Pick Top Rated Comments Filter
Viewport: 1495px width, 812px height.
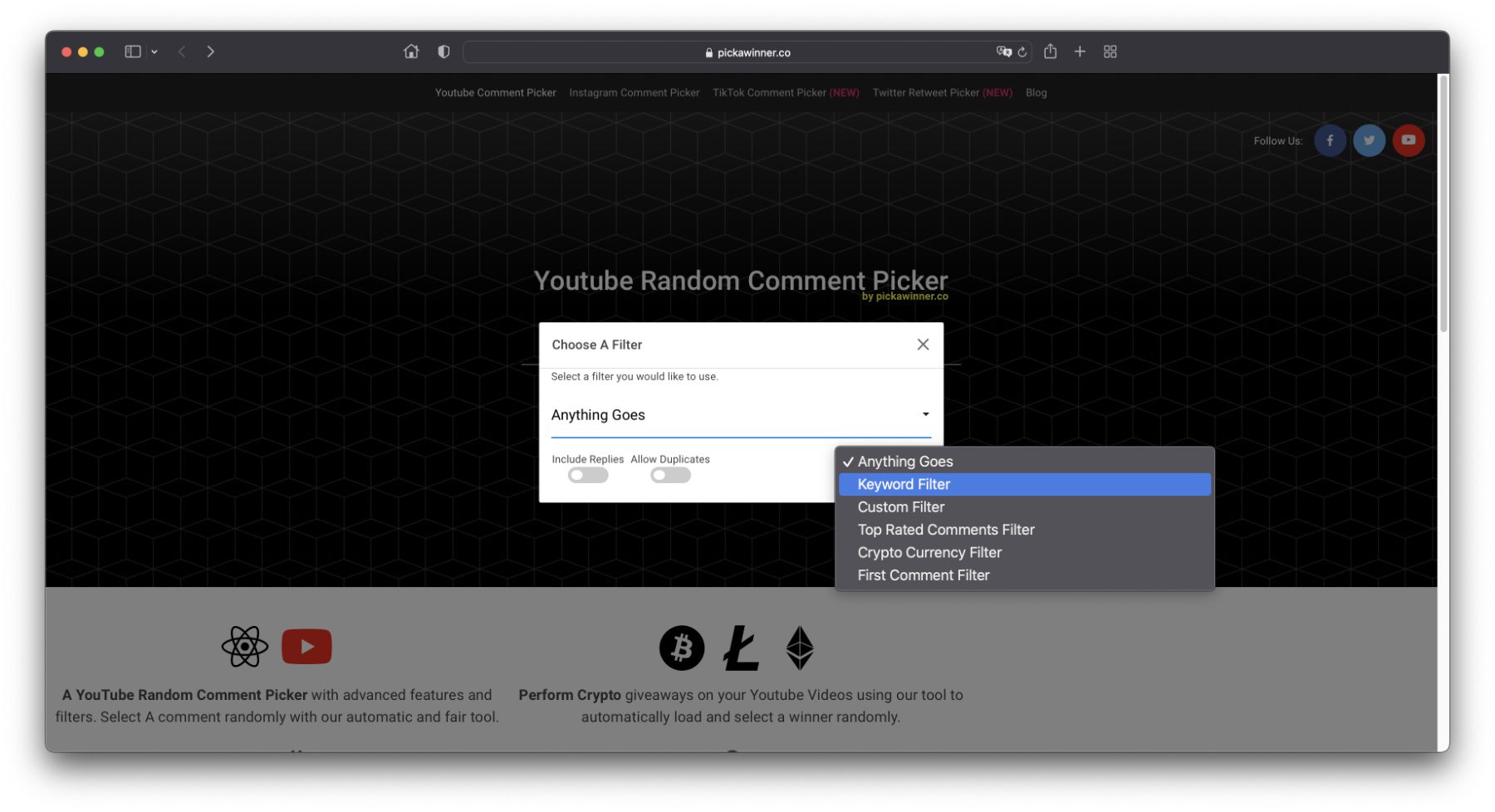(x=946, y=530)
